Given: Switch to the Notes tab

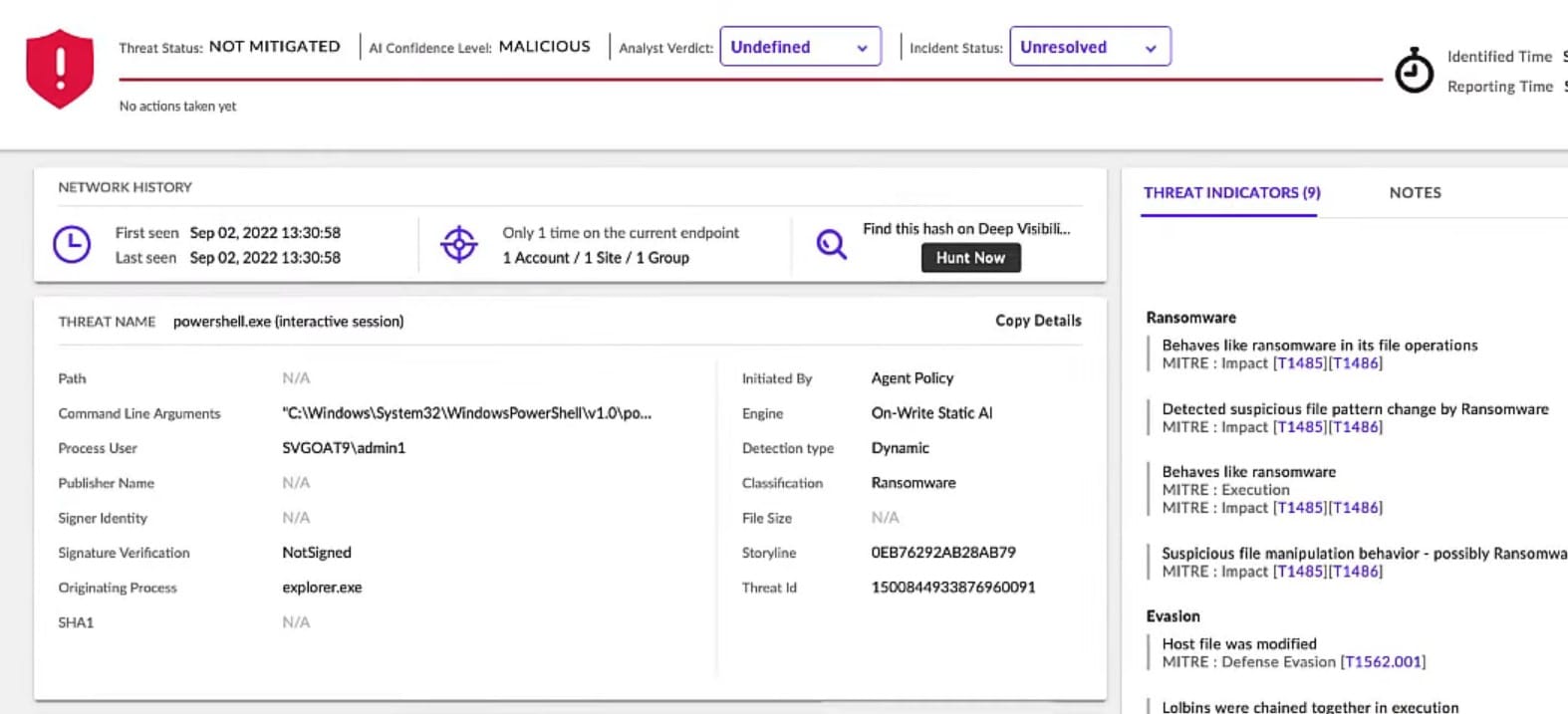Looking at the screenshot, I should click(1415, 193).
